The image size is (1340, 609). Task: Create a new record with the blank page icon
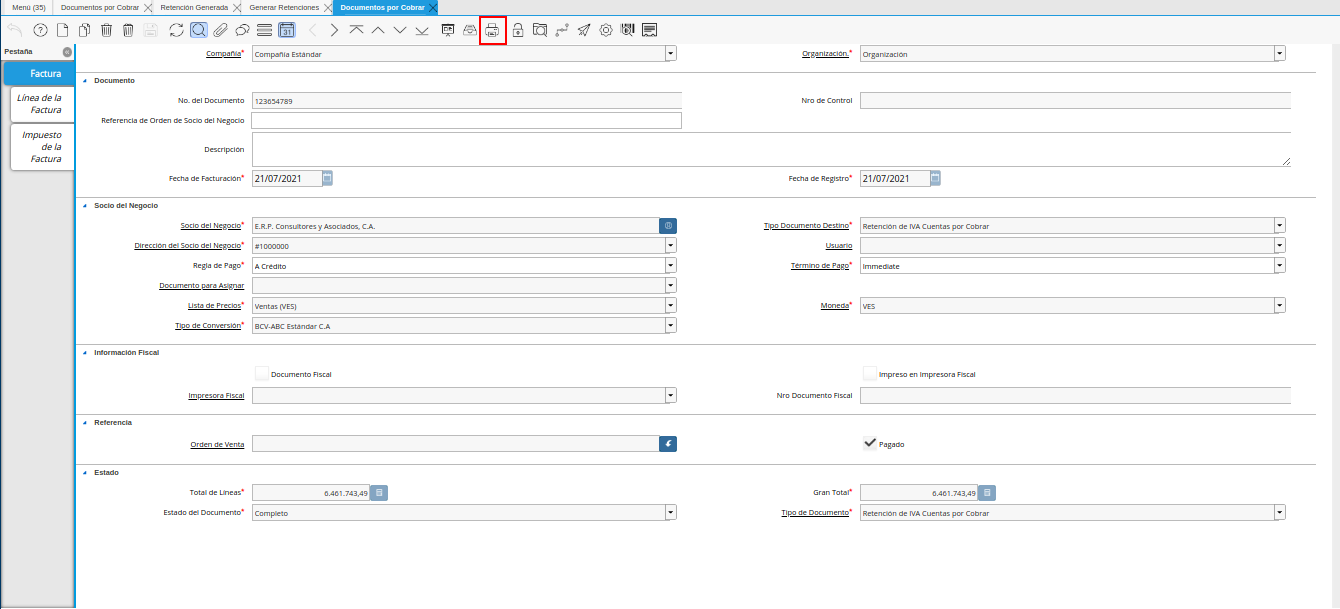[x=62, y=30]
